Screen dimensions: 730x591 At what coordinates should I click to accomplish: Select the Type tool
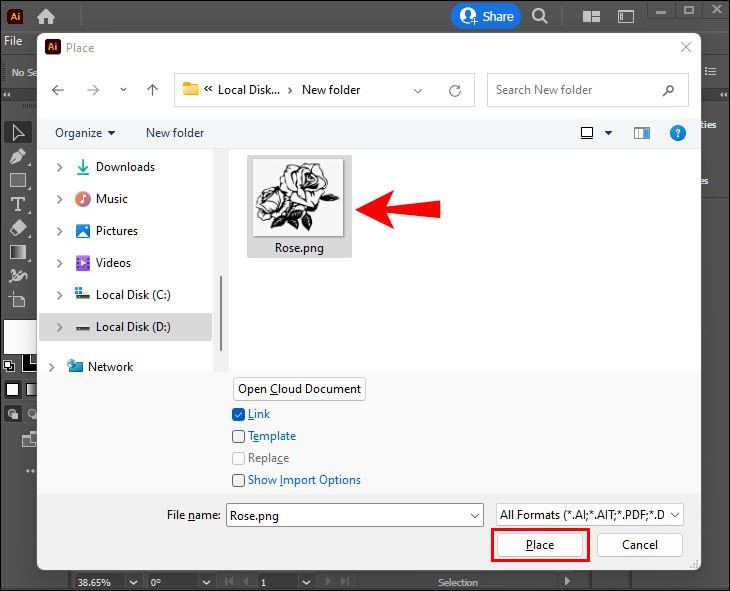click(18, 204)
